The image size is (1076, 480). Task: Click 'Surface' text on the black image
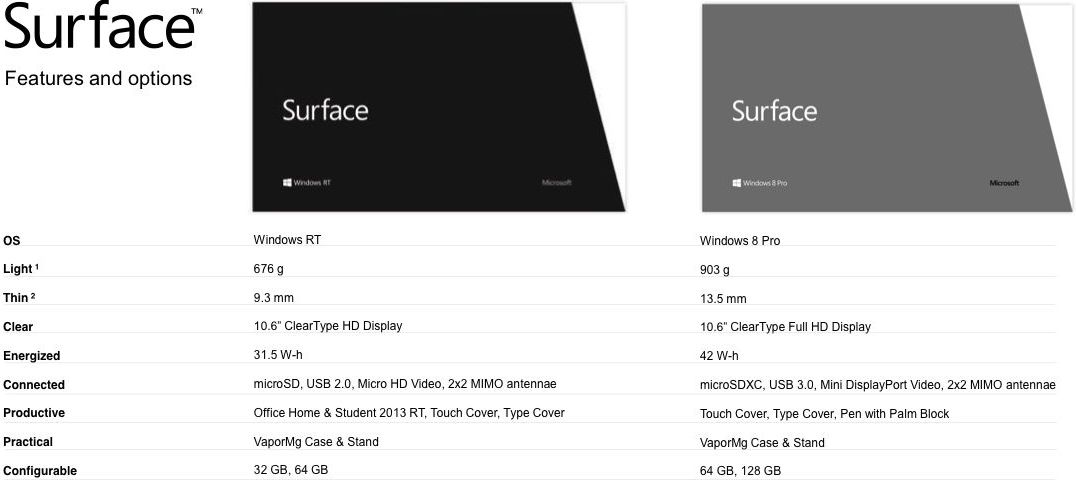pyautogui.click(x=325, y=111)
